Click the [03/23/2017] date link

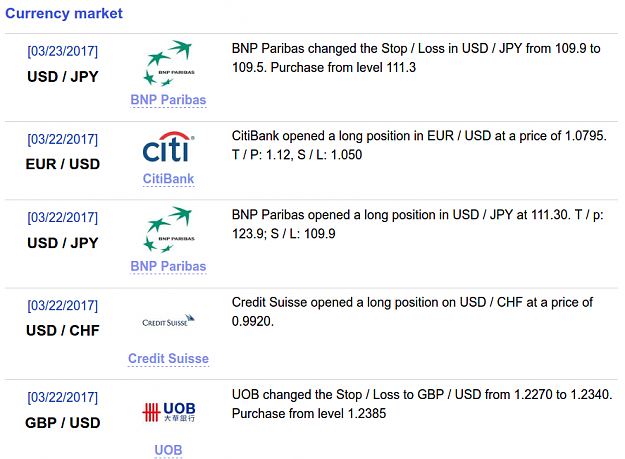tap(63, 51)
